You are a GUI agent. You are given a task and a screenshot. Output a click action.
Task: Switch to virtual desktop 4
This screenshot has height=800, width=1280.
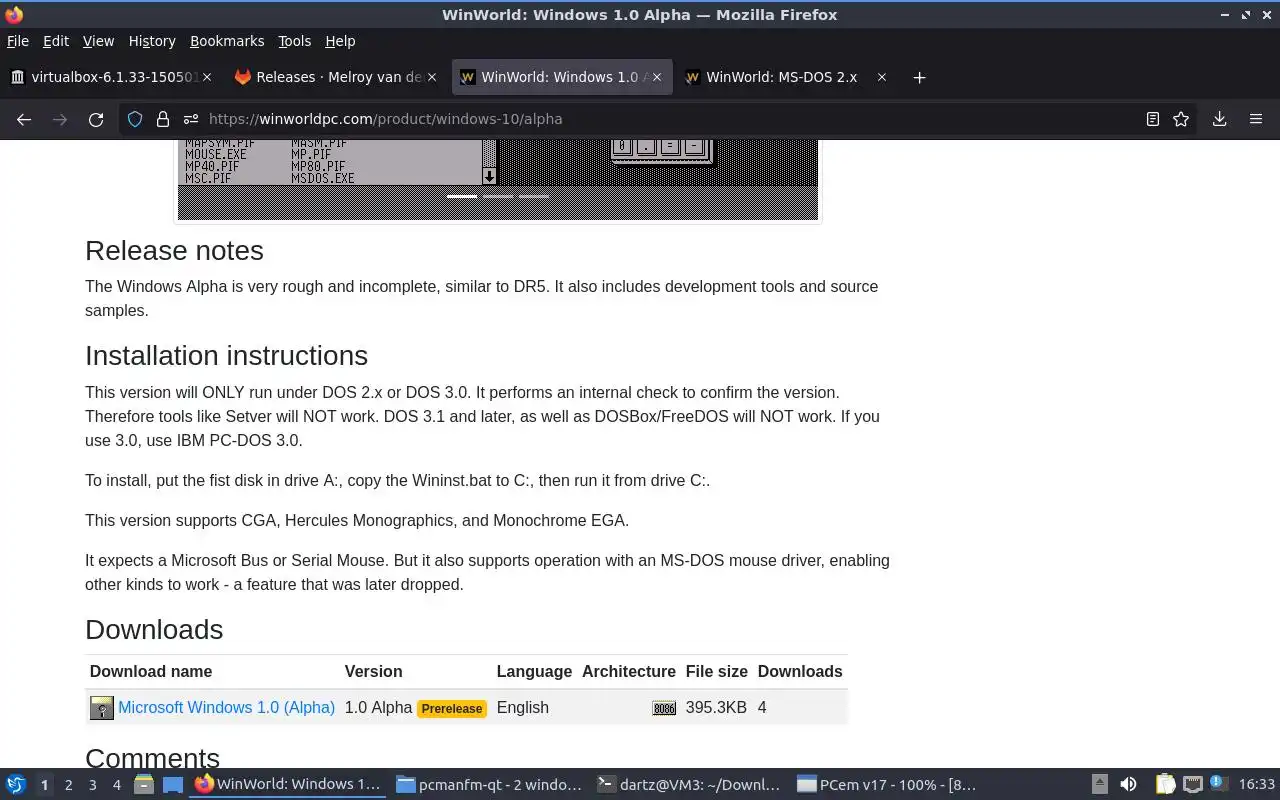pyautogui.click(x=116, y=785)
